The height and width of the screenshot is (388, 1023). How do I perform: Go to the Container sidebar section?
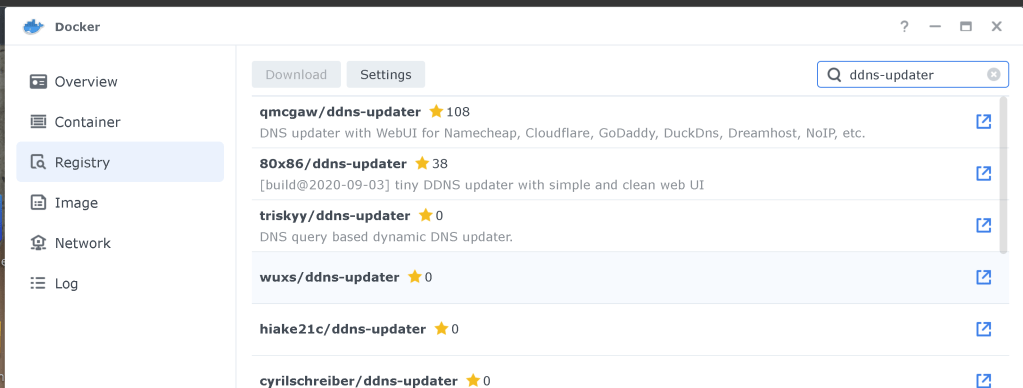click(120, 122)
